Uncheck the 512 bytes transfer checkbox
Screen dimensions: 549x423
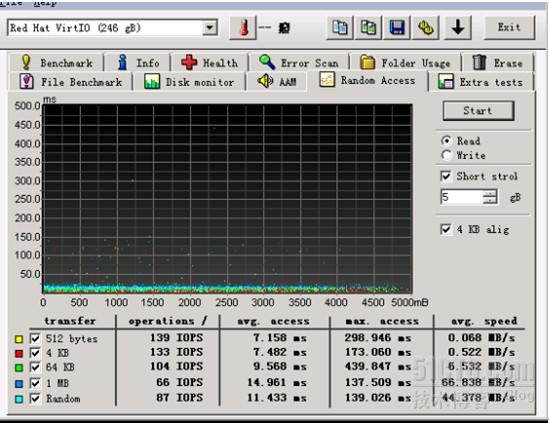(35, 339)
